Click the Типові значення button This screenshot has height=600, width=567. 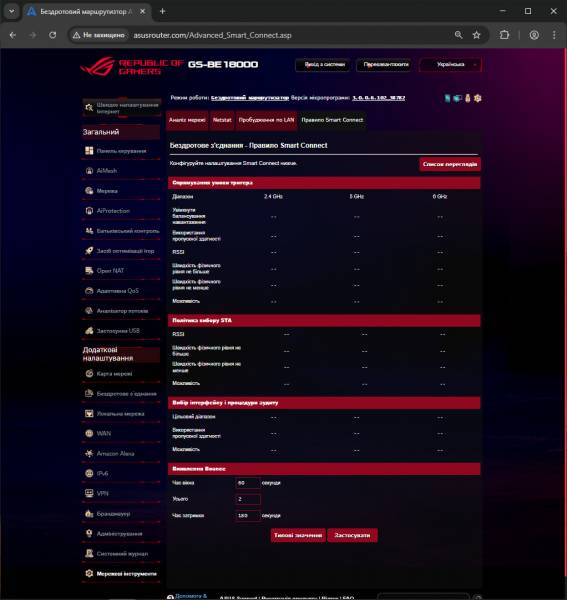click(x=298, y=535)
